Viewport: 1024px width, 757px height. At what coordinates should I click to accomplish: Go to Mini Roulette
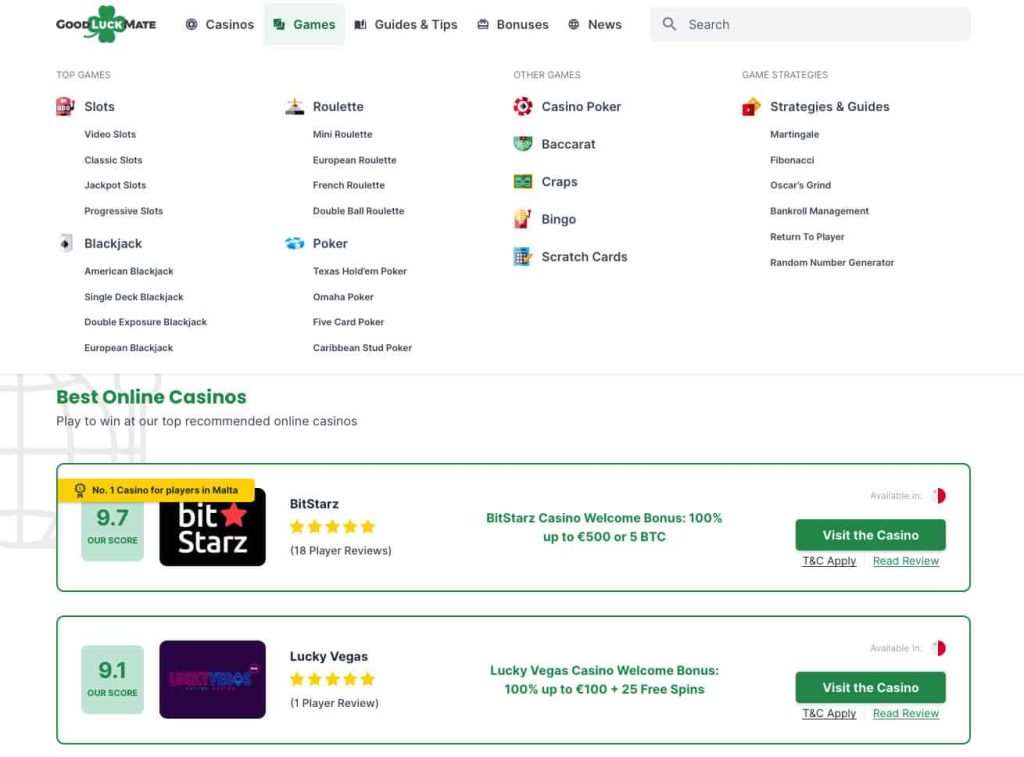click(342, 135)
